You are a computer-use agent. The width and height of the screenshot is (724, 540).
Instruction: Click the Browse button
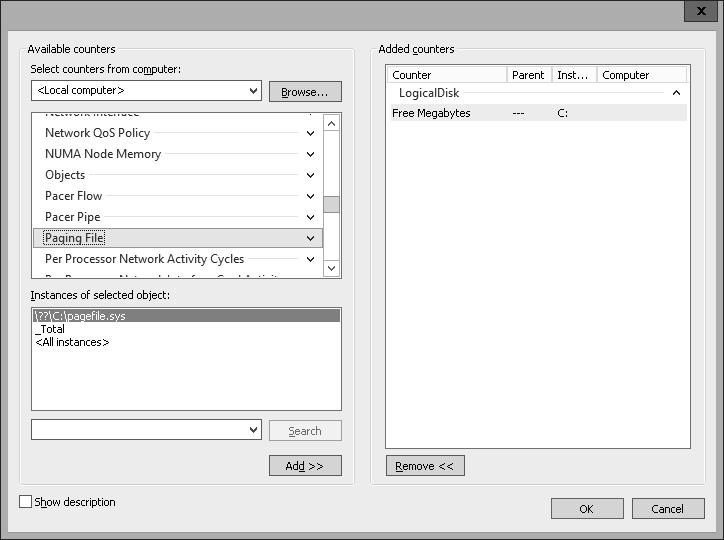click(x=305, y=92)
